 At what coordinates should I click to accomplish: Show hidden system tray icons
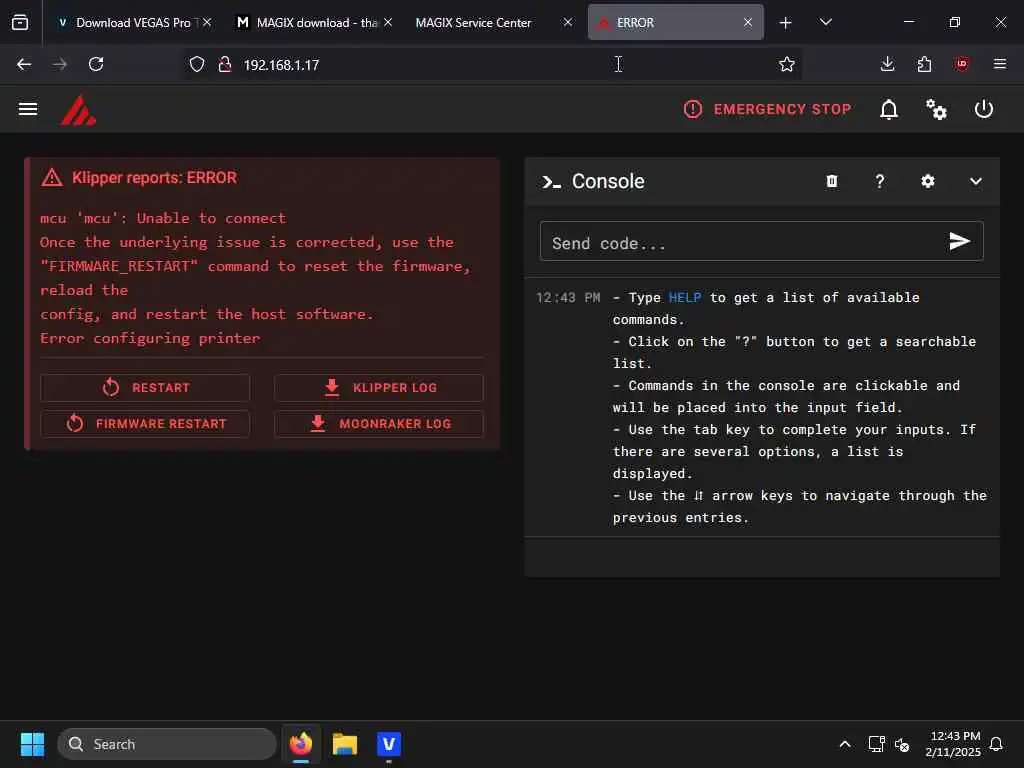[x=844, y=744]
